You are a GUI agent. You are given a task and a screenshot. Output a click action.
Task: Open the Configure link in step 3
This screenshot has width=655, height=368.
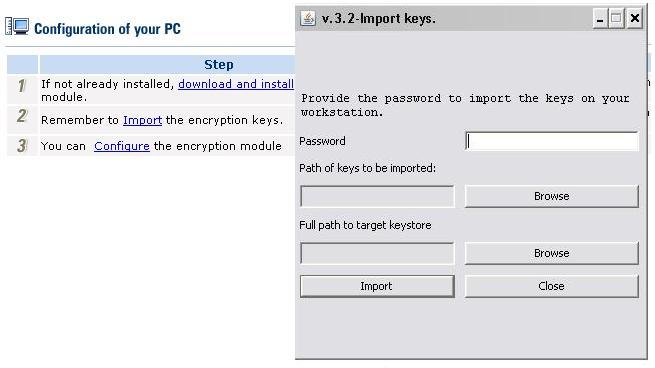122,146
